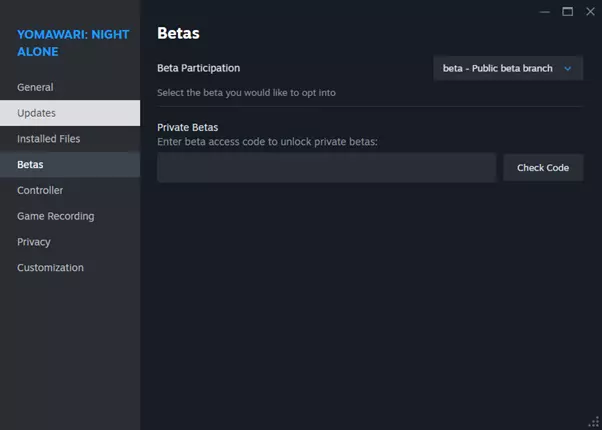Open the Privacy tab
Image resolution: width=602 pixels, height=430 pixels.
click(34, 242)
